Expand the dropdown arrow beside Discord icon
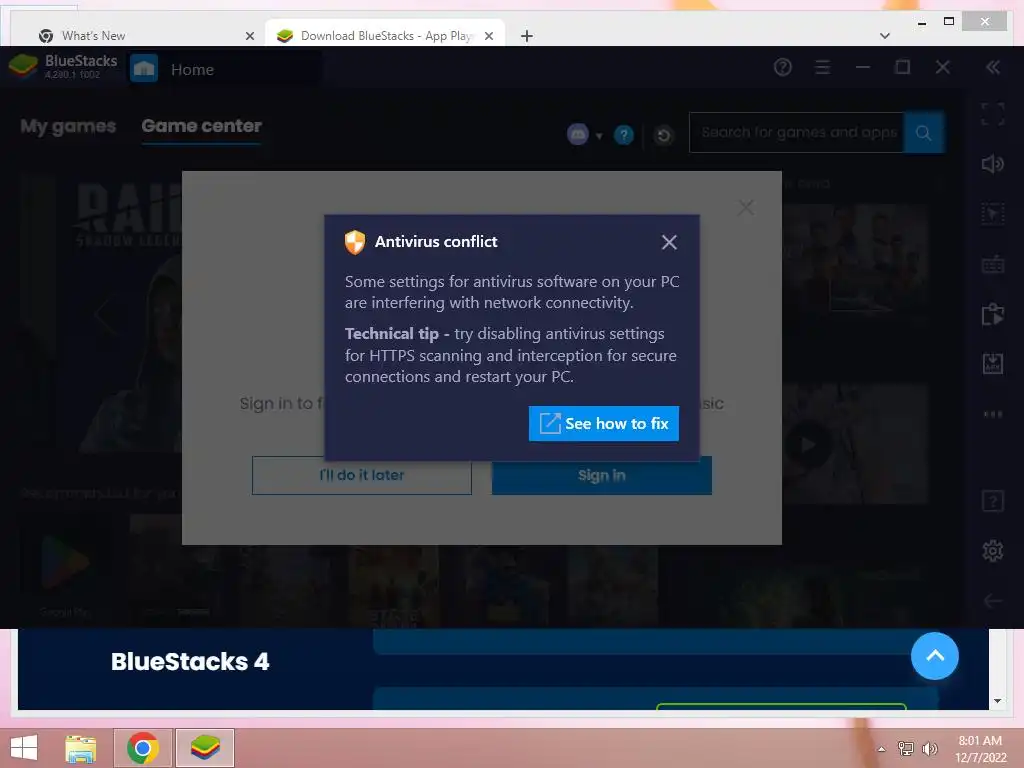Screen dimensions: 1024x768 (599, 136)
